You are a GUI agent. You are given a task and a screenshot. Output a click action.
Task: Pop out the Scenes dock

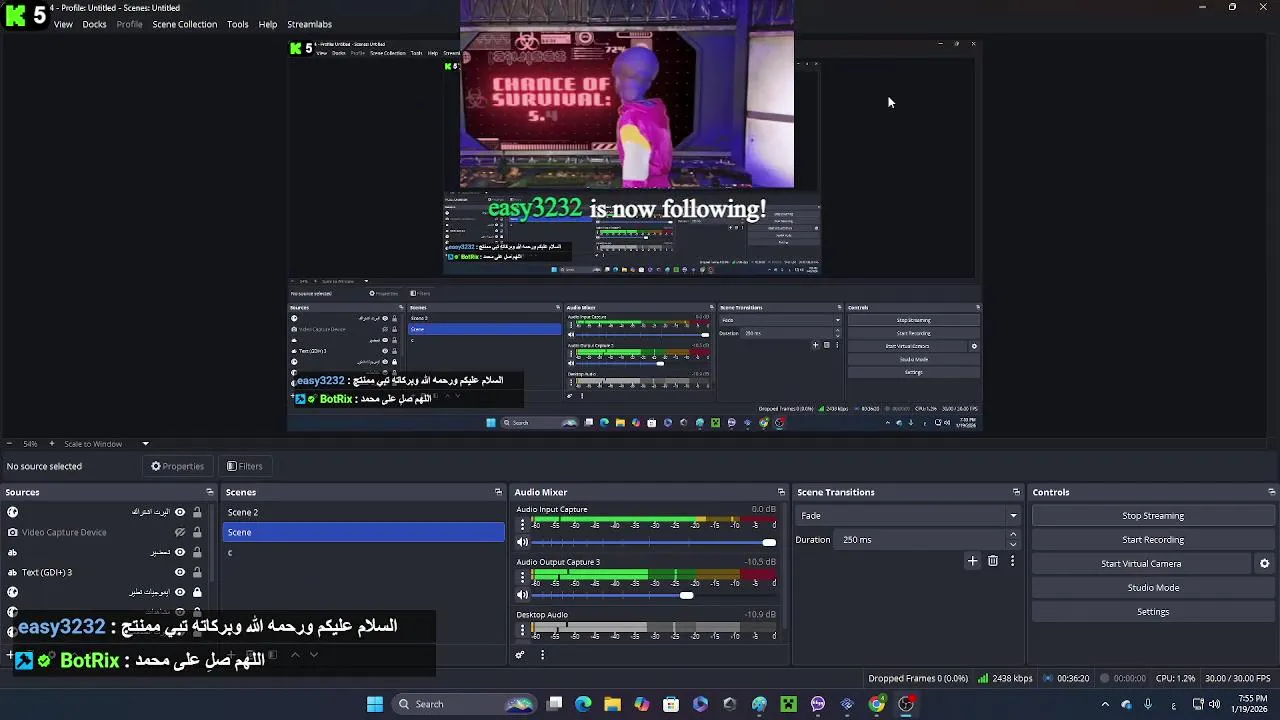[498, 492]
